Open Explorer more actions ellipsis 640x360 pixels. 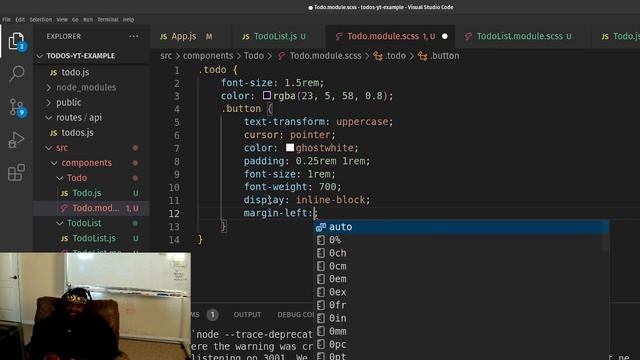pos(133,36)
